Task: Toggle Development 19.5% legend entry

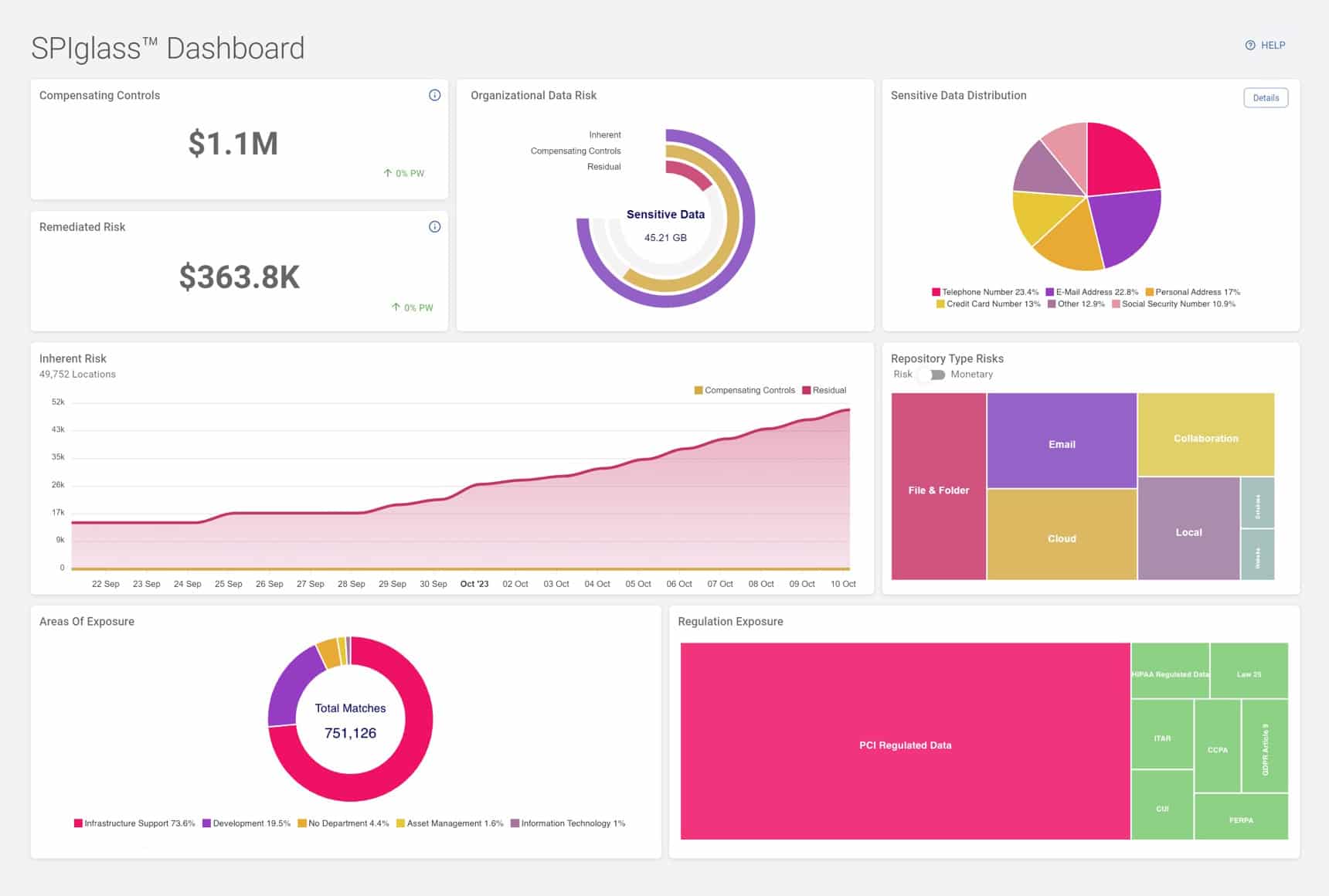Action: pyautogui.click(x=246, y=823)
